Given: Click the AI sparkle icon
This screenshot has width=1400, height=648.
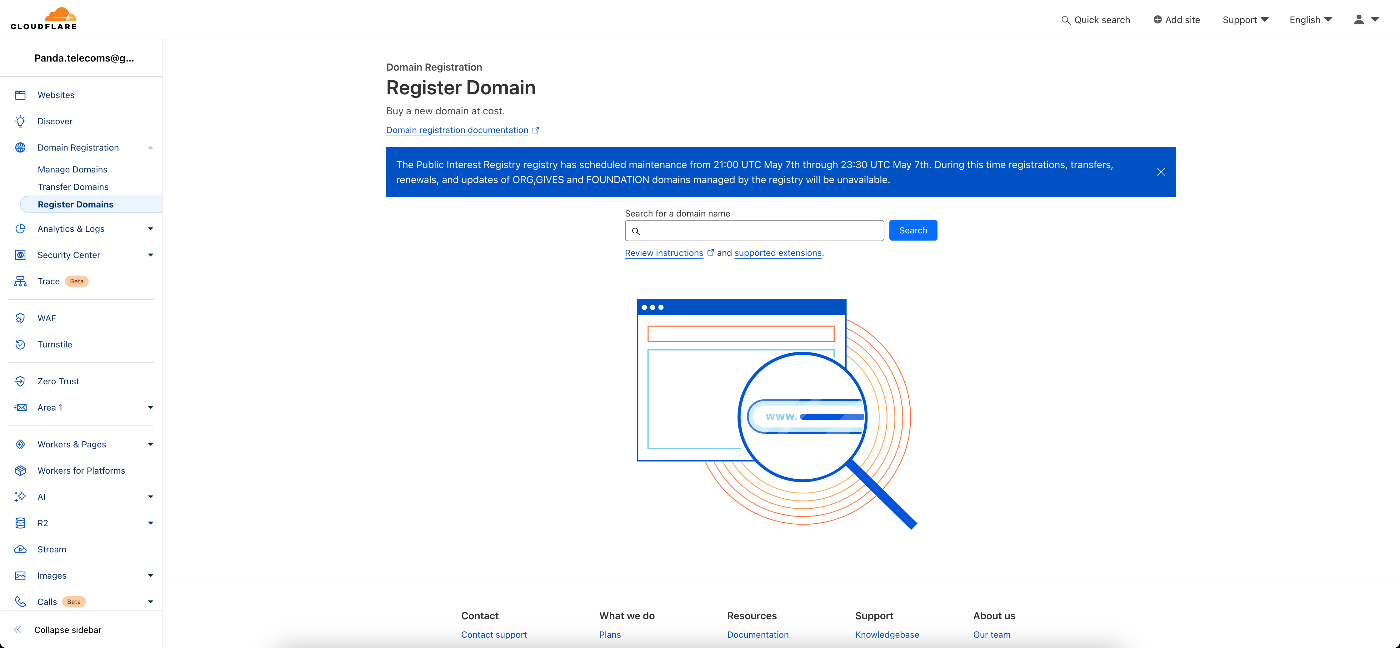Looking at the screenshot, I should (x=20, y=497).
